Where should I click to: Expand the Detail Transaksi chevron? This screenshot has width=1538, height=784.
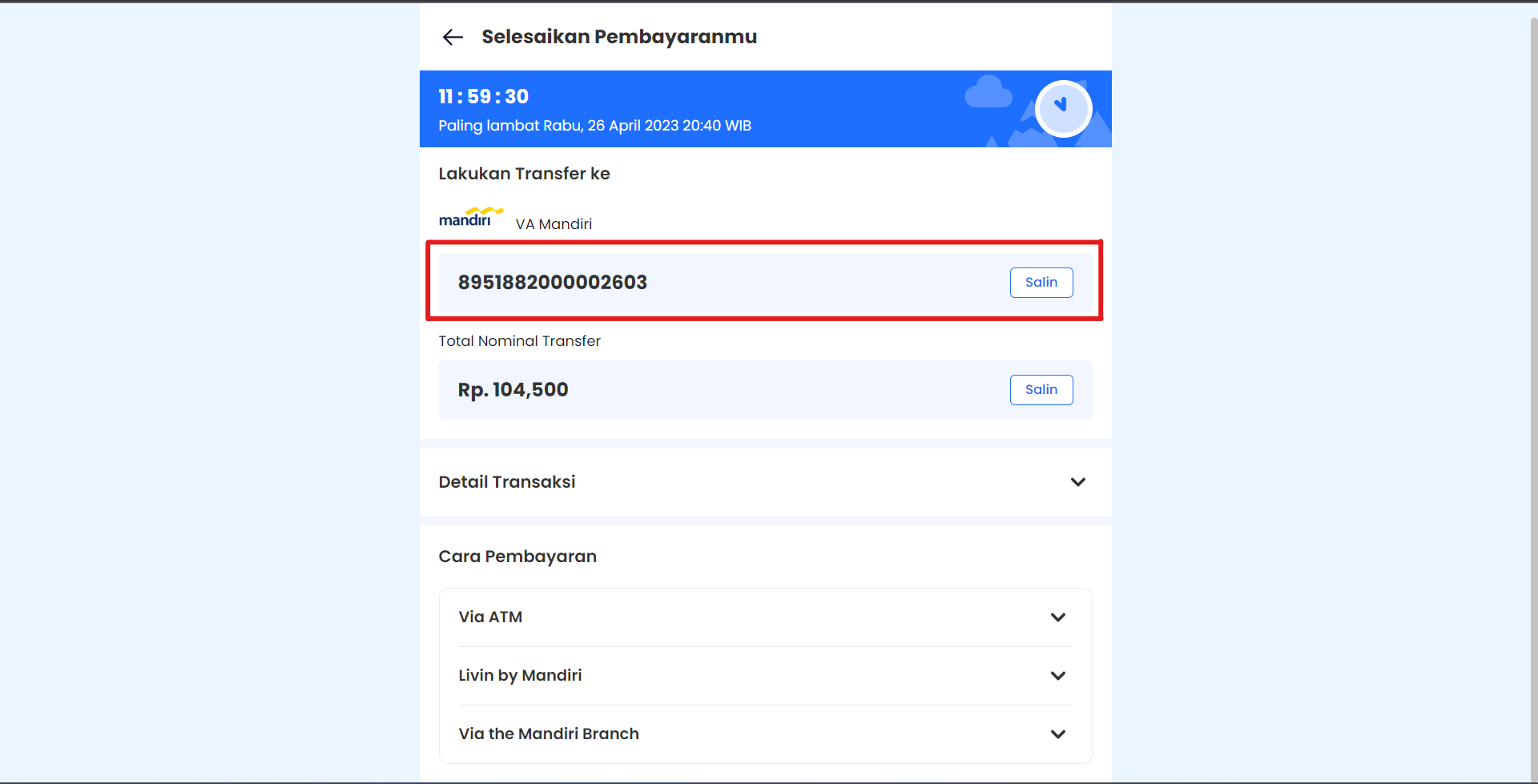point(1077,482)
